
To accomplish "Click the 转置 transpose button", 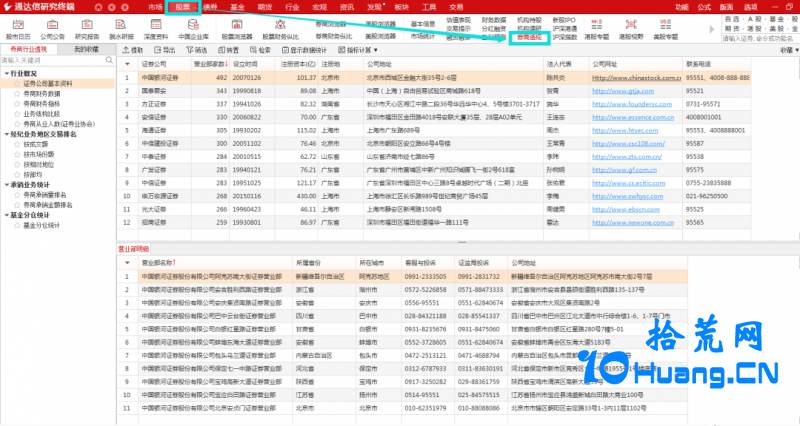I will [229, 50].
